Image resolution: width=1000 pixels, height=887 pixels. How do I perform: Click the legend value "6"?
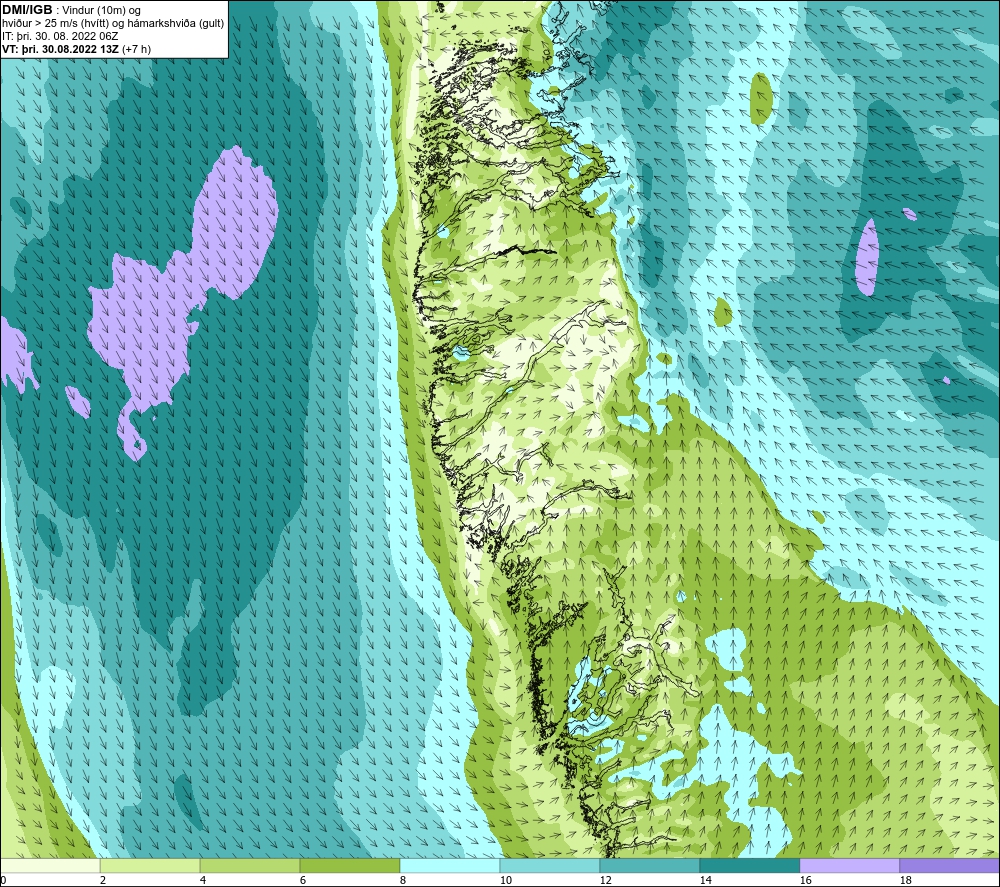(303, 881)
